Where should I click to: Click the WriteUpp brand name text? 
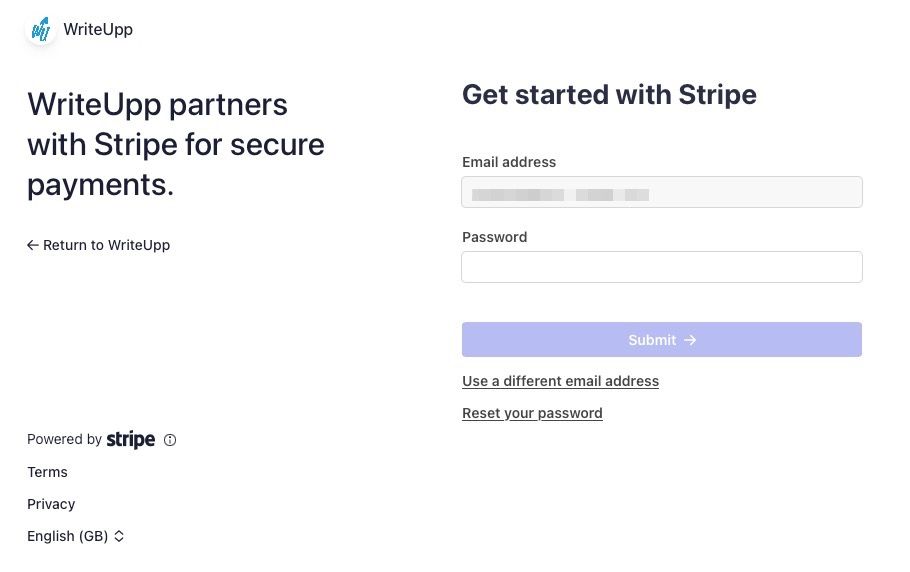click(x=98, y=30)
